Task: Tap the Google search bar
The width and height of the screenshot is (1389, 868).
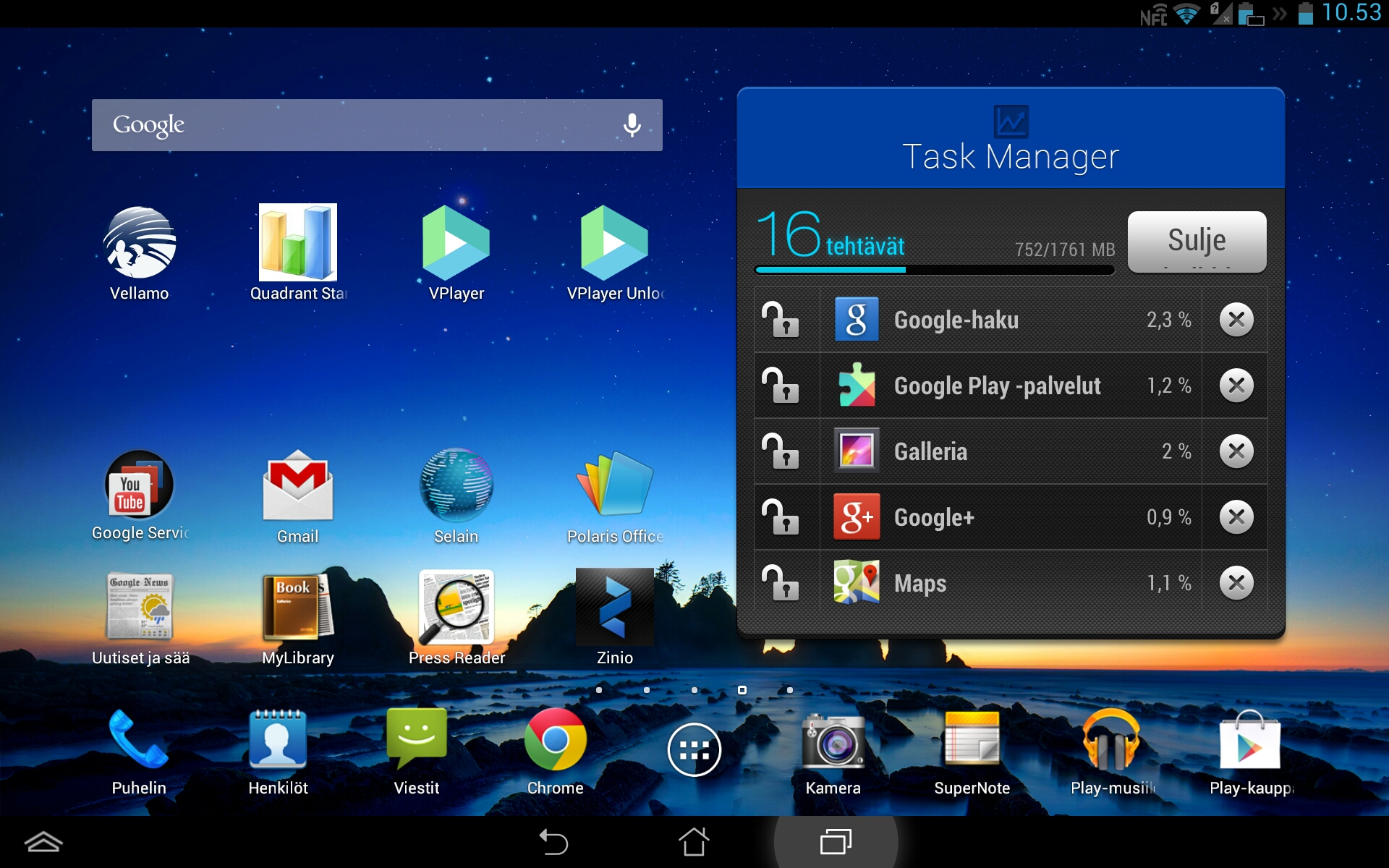Action: (x=377, y=125)
